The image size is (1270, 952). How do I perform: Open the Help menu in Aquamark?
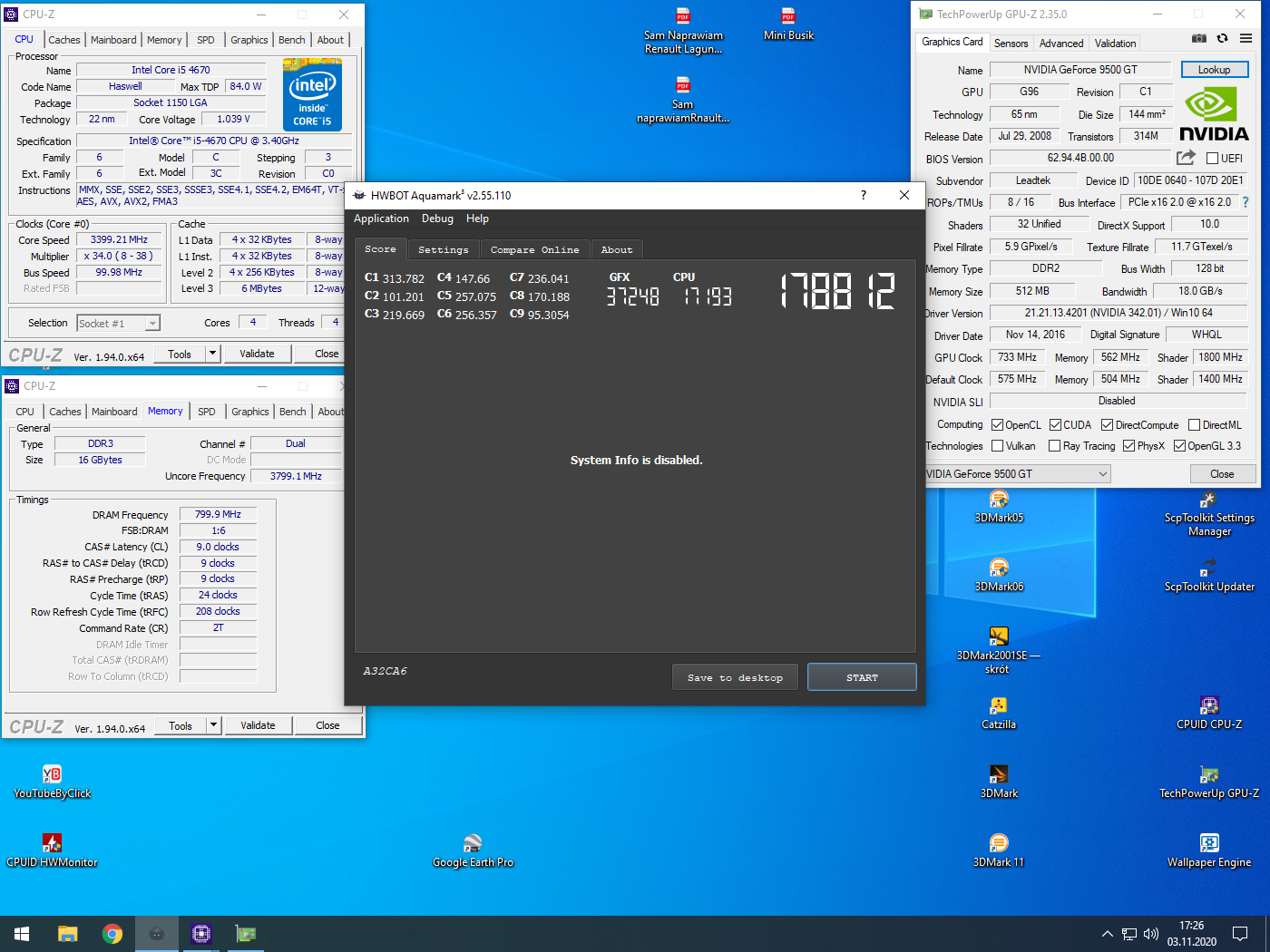pyautogui.click(x=477, y=219)
